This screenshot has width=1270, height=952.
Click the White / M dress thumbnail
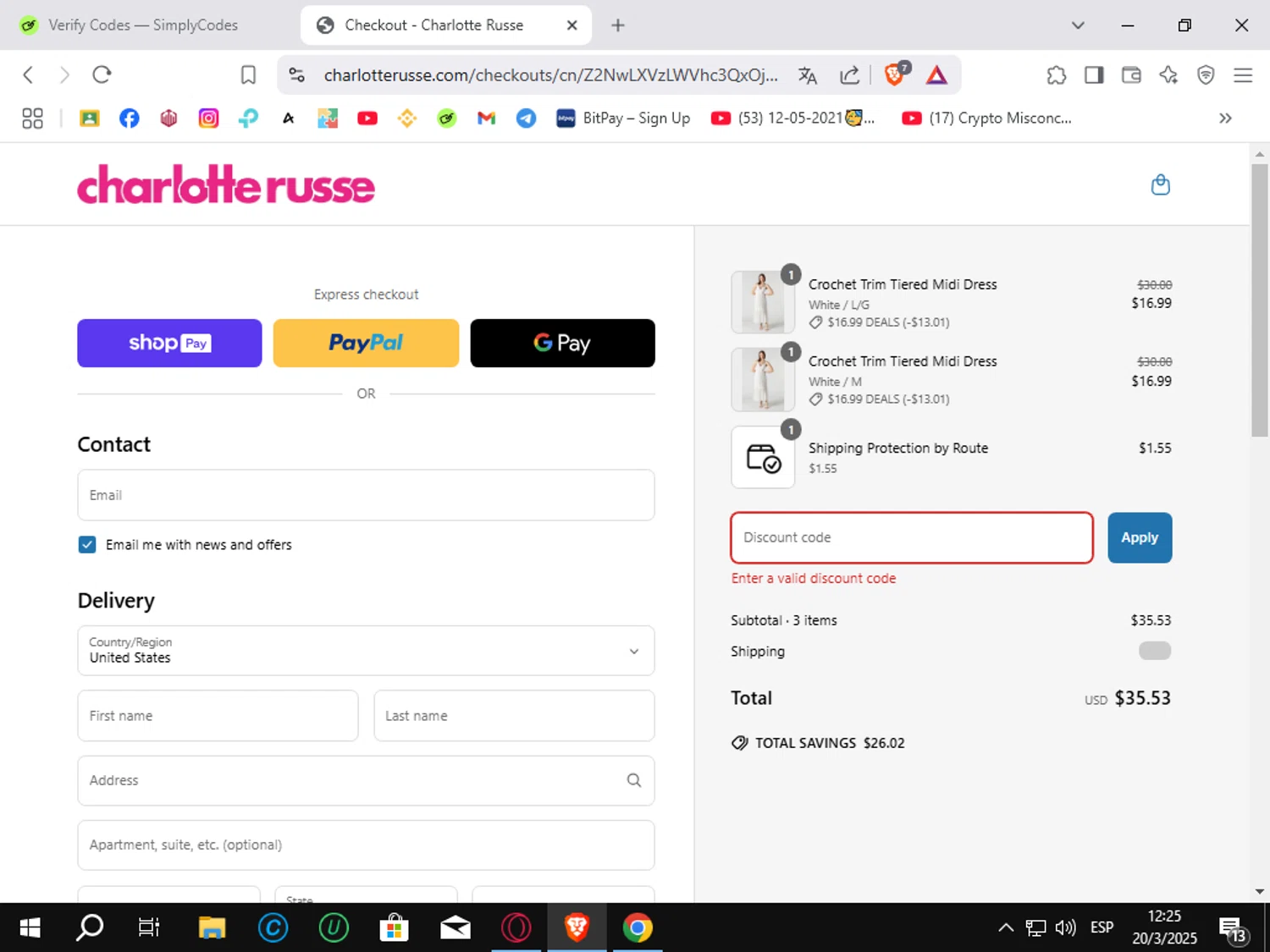point(763,379)
